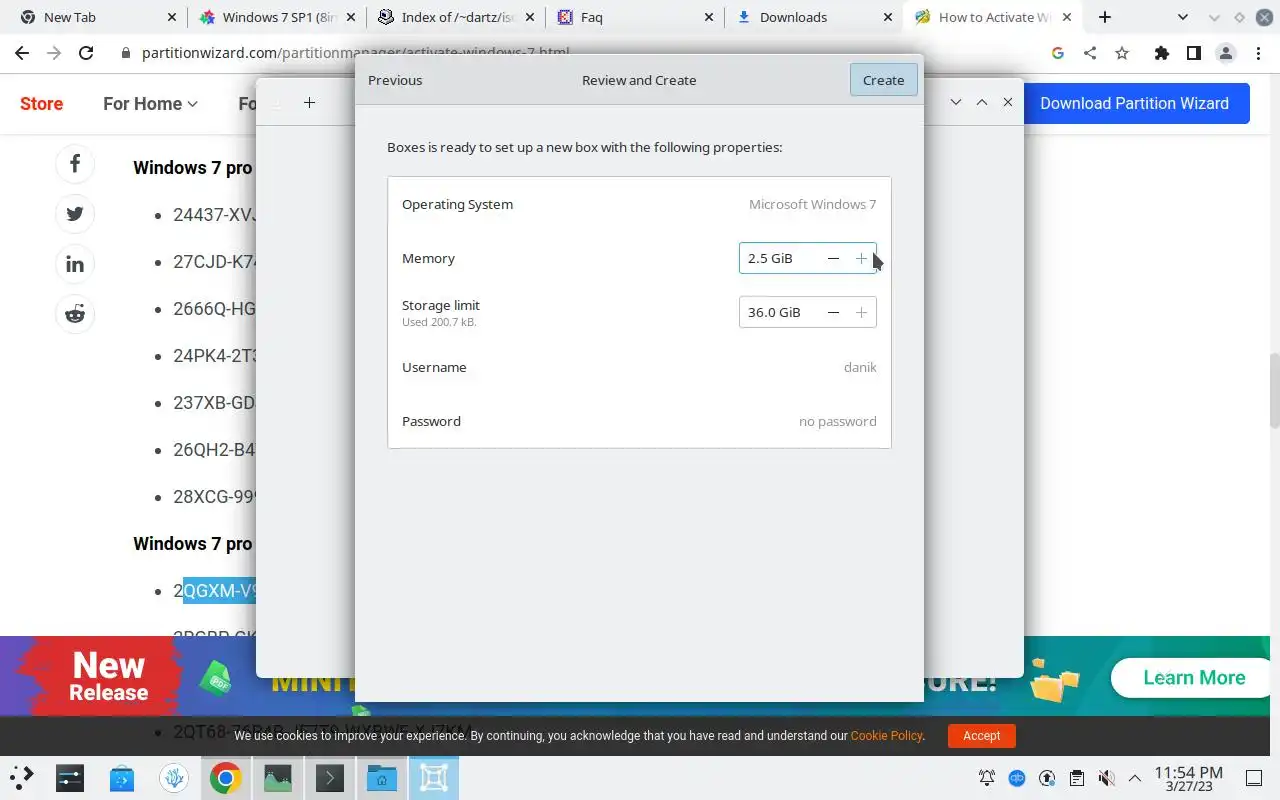The image size is (1280, 800).
Task: Unmute via the volume tray icon
Action: pos(1106,778)
